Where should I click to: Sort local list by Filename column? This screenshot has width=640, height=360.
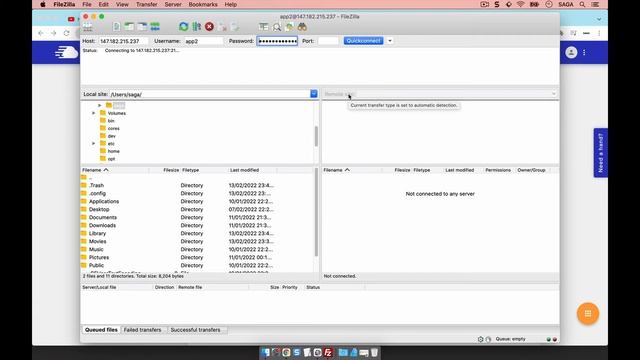[x=115, y=170]
